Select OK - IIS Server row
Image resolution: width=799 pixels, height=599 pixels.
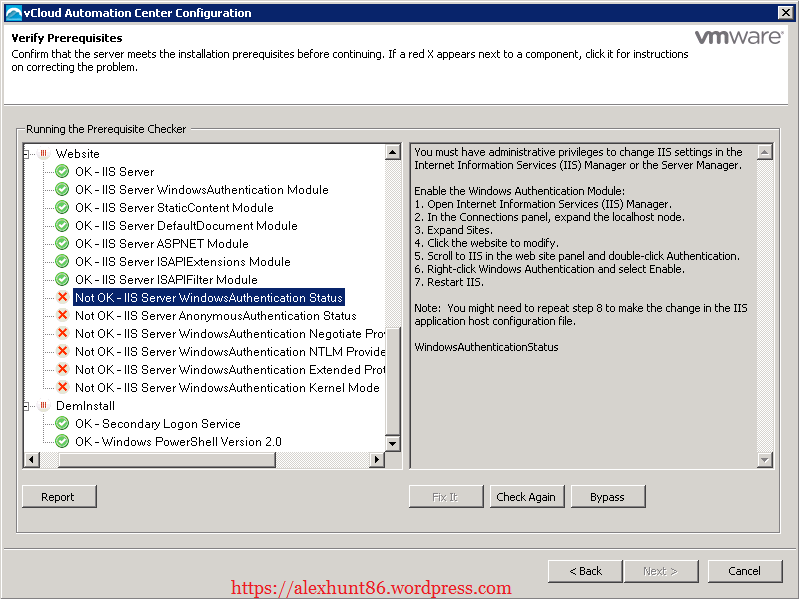[115, 172]
